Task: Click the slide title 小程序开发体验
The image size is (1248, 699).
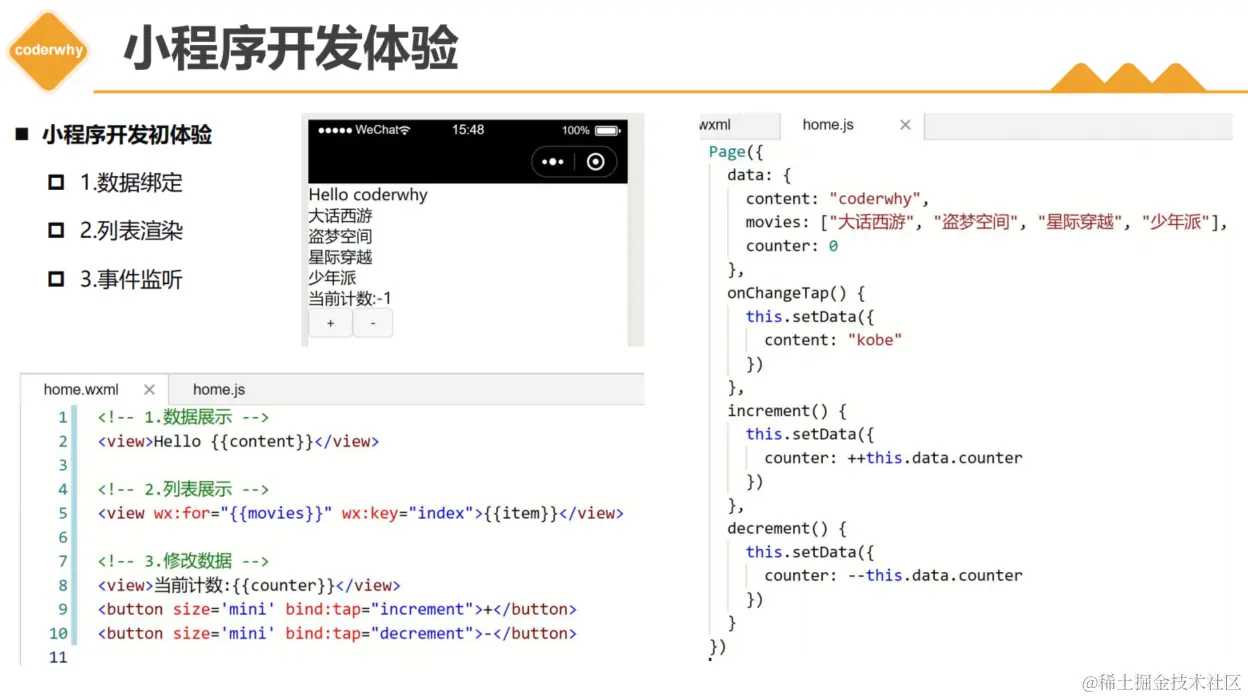Action: click(x=291, y=48)
